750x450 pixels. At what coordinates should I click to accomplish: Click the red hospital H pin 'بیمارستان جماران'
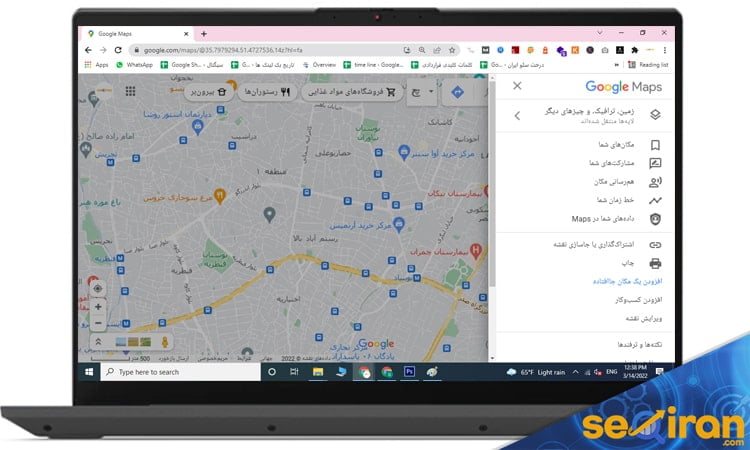[475, 251]
